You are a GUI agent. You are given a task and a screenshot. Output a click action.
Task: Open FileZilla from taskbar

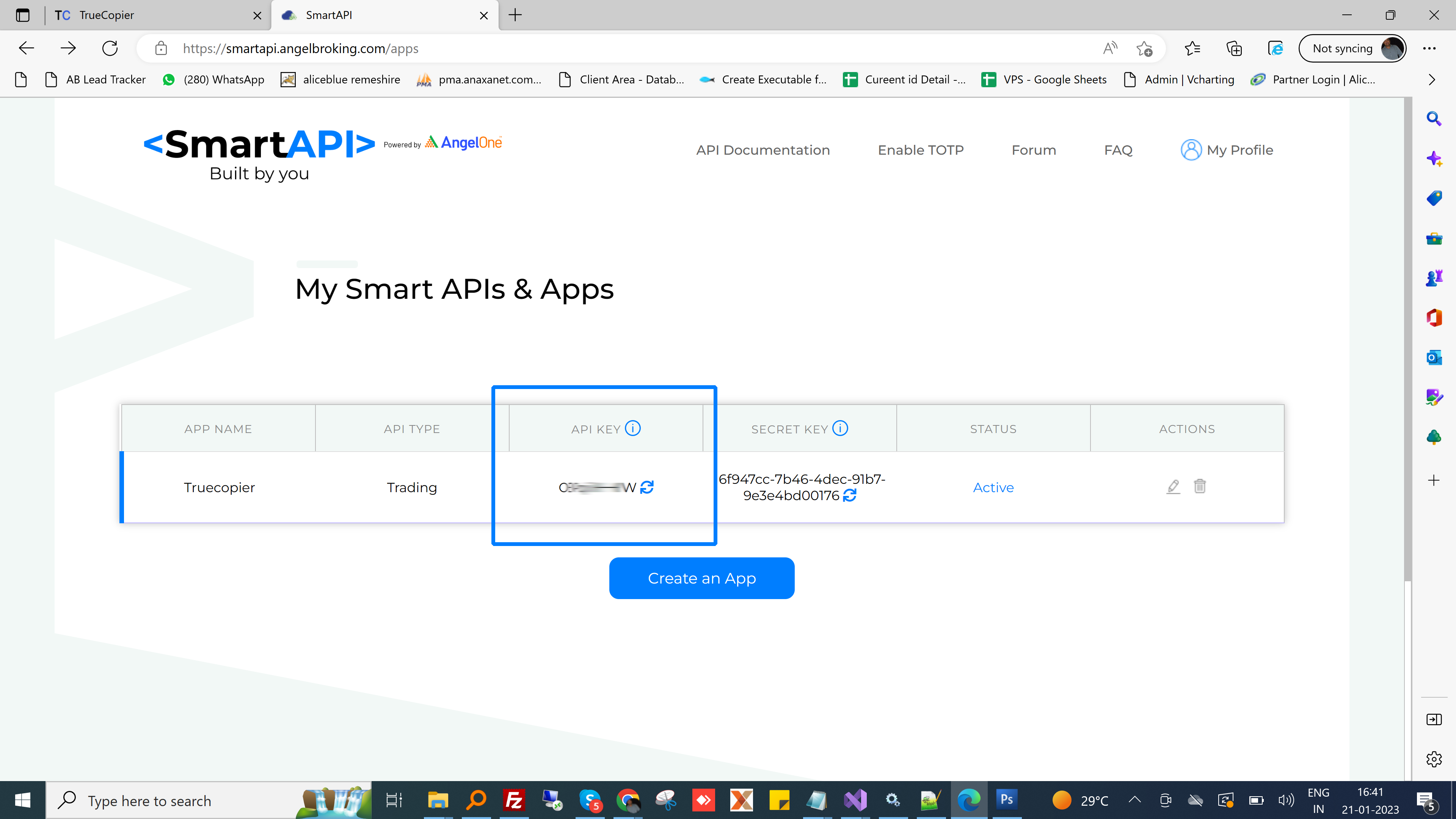coord(514,800)
